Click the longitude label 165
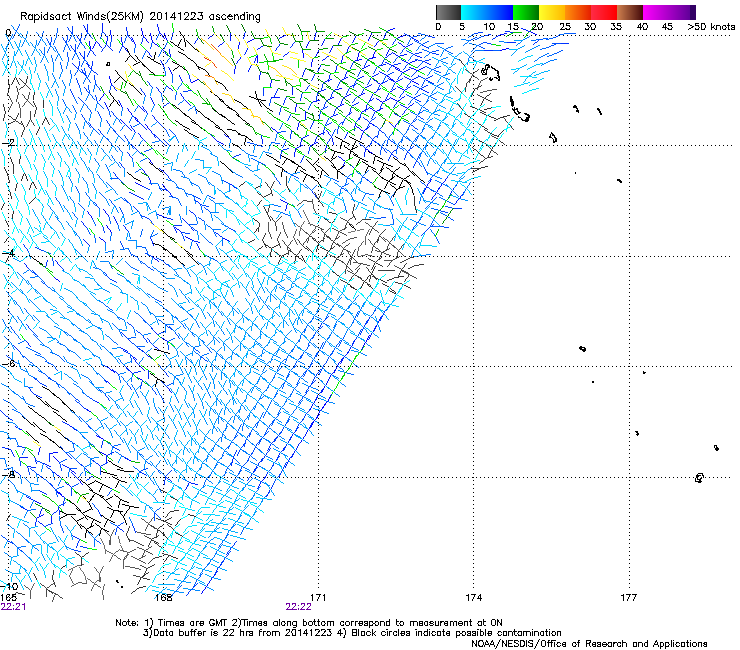740x650 pixels. [9, 598]
